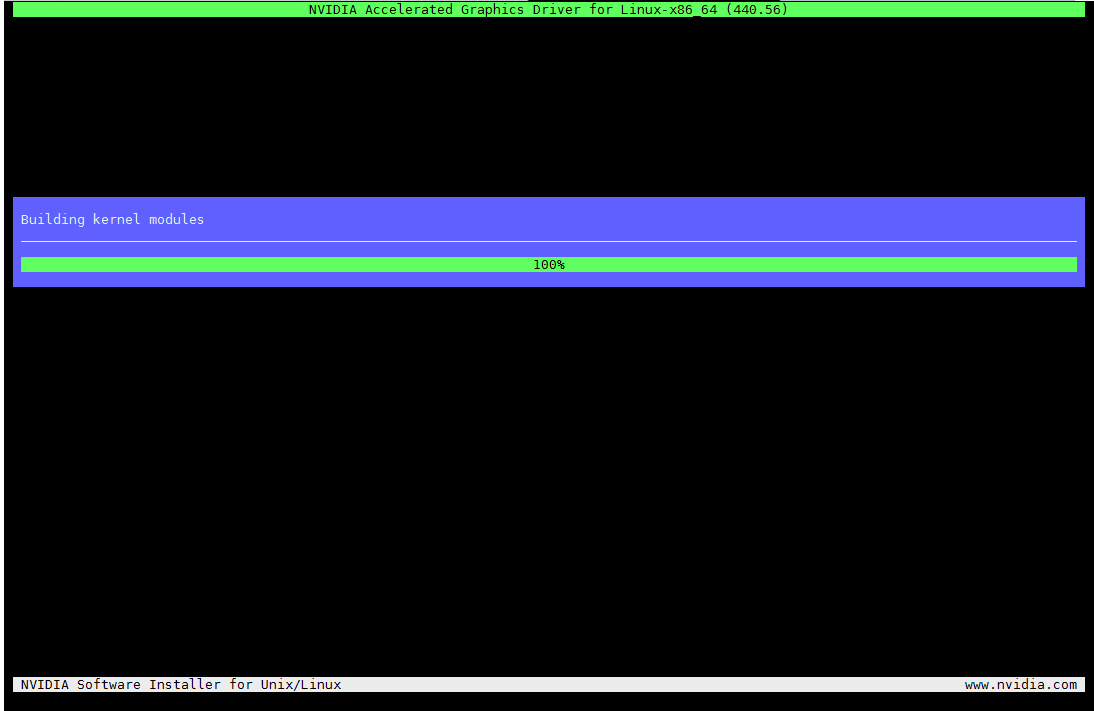Select the Graphics Driver text in header
The height and width of the screenshot is (711, 1094).
point(522,10)
